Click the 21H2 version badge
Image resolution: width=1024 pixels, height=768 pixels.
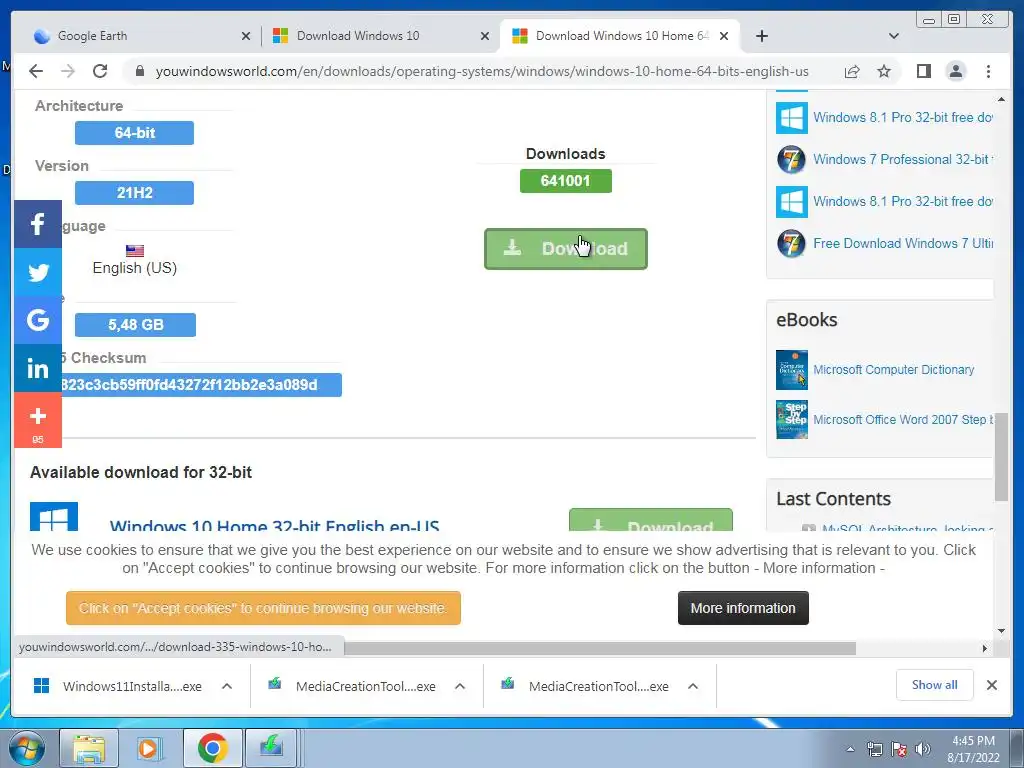tap(135, 193)
